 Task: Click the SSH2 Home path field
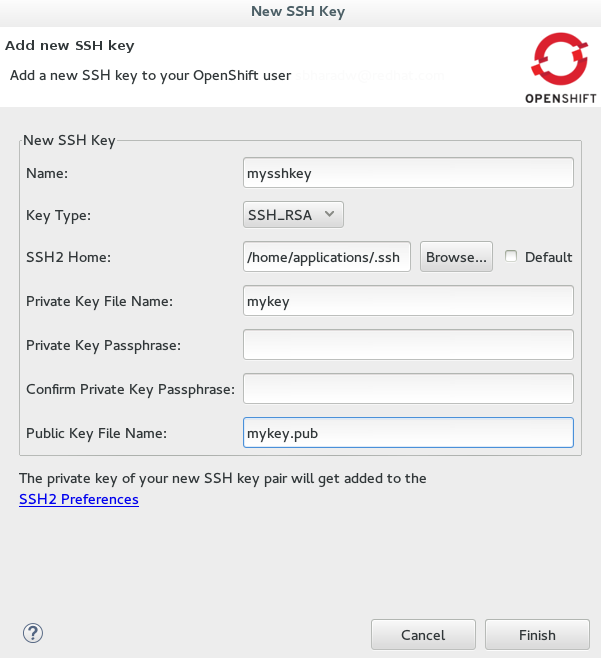[327, 257]
